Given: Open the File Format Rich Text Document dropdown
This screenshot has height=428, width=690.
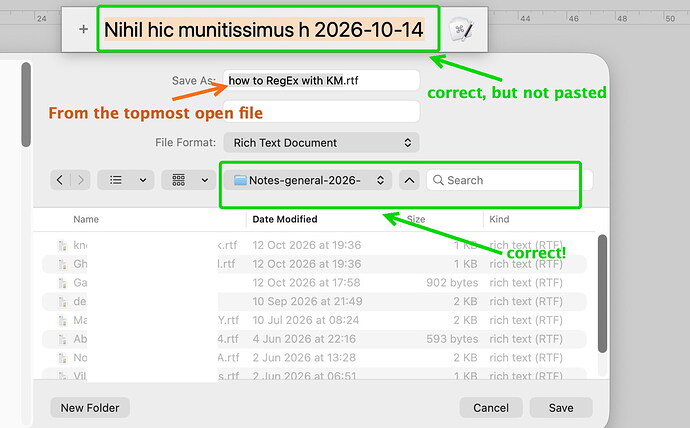Looking at the screenshot, I should (321, 143).
